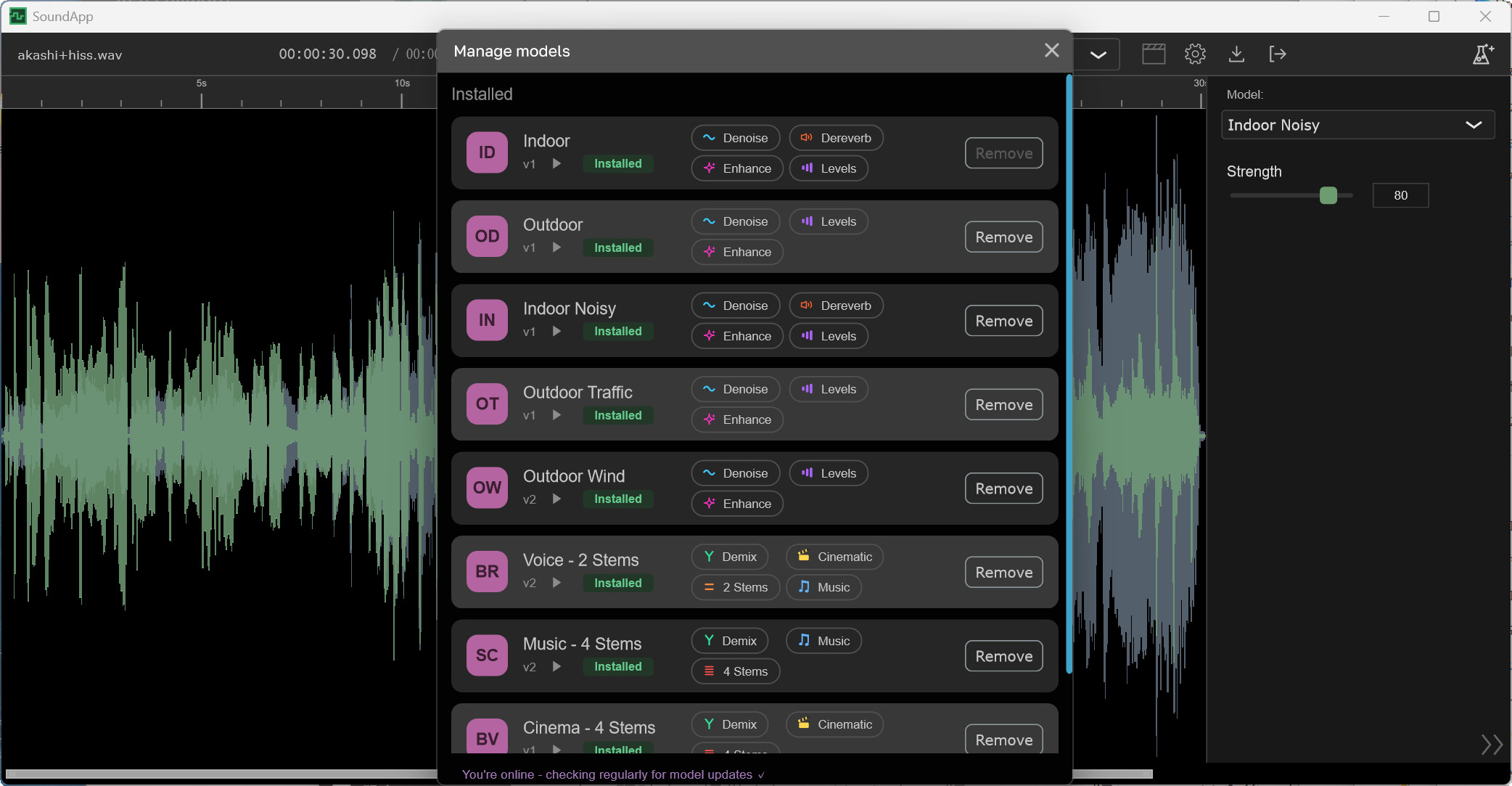The height and width of the screenshot is (786, 1512).
Task: Click the Dereverb tag on Indoor model
Action: pos(836,138)
